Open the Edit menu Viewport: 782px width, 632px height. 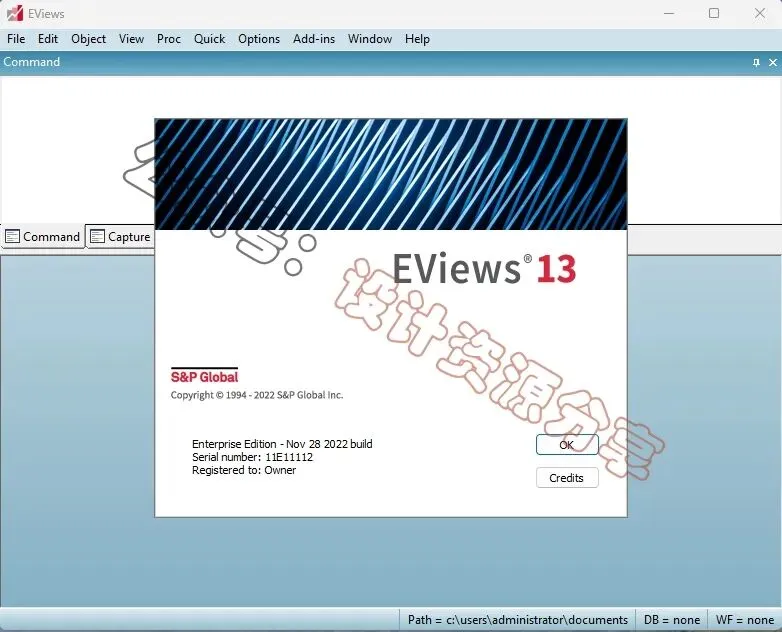pyautogui.click(x=48, y=39)
